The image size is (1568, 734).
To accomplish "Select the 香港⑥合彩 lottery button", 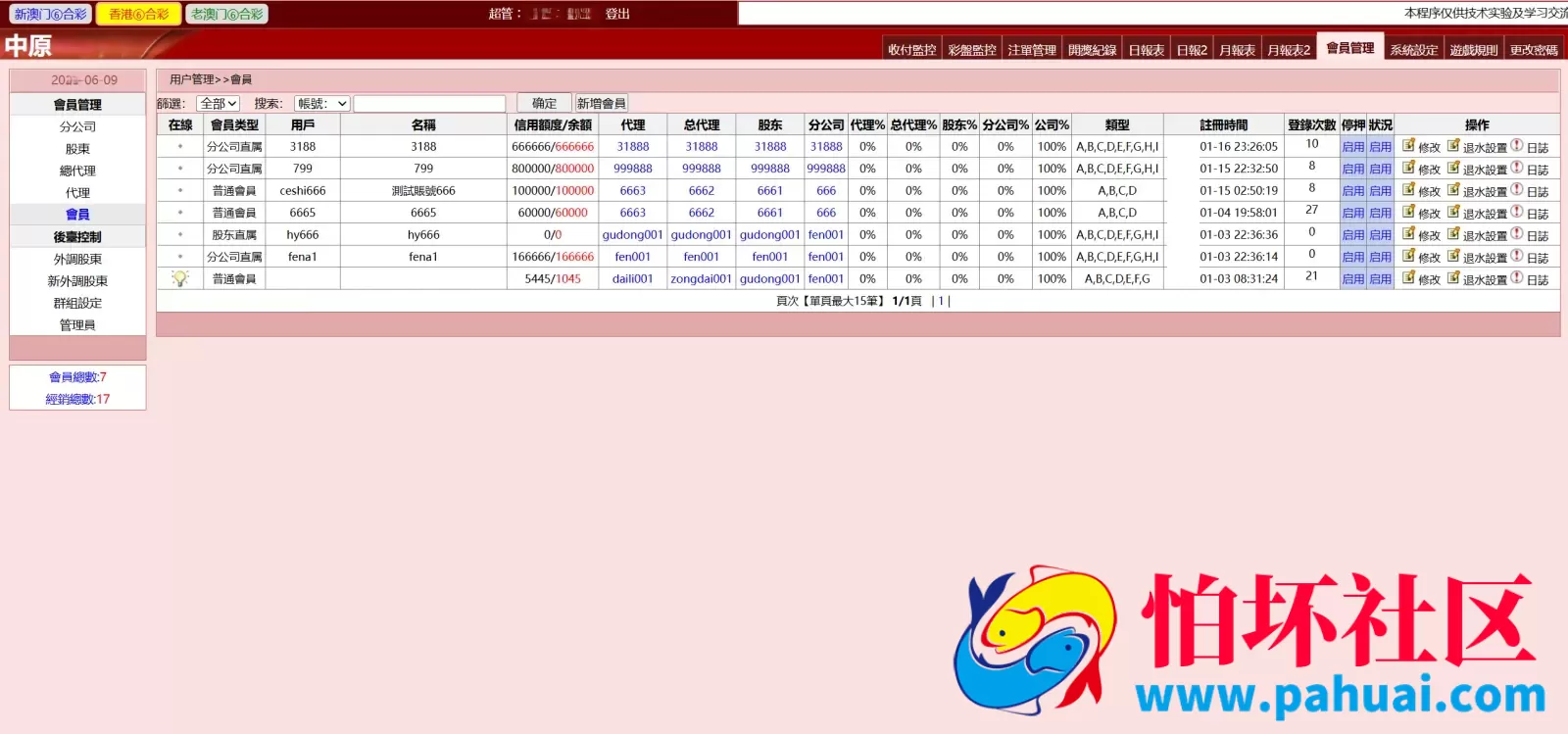I will click(139, 14).
